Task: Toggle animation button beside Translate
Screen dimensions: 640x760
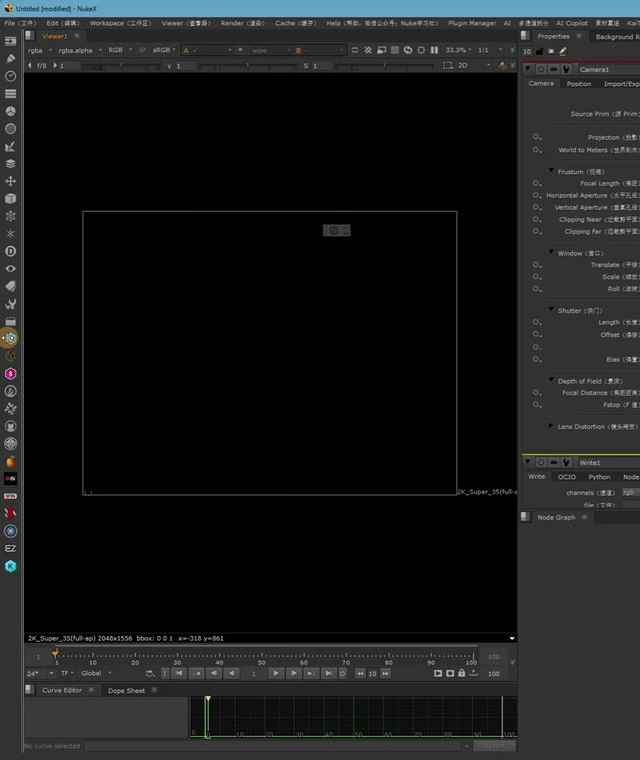Action: point(537,265)
